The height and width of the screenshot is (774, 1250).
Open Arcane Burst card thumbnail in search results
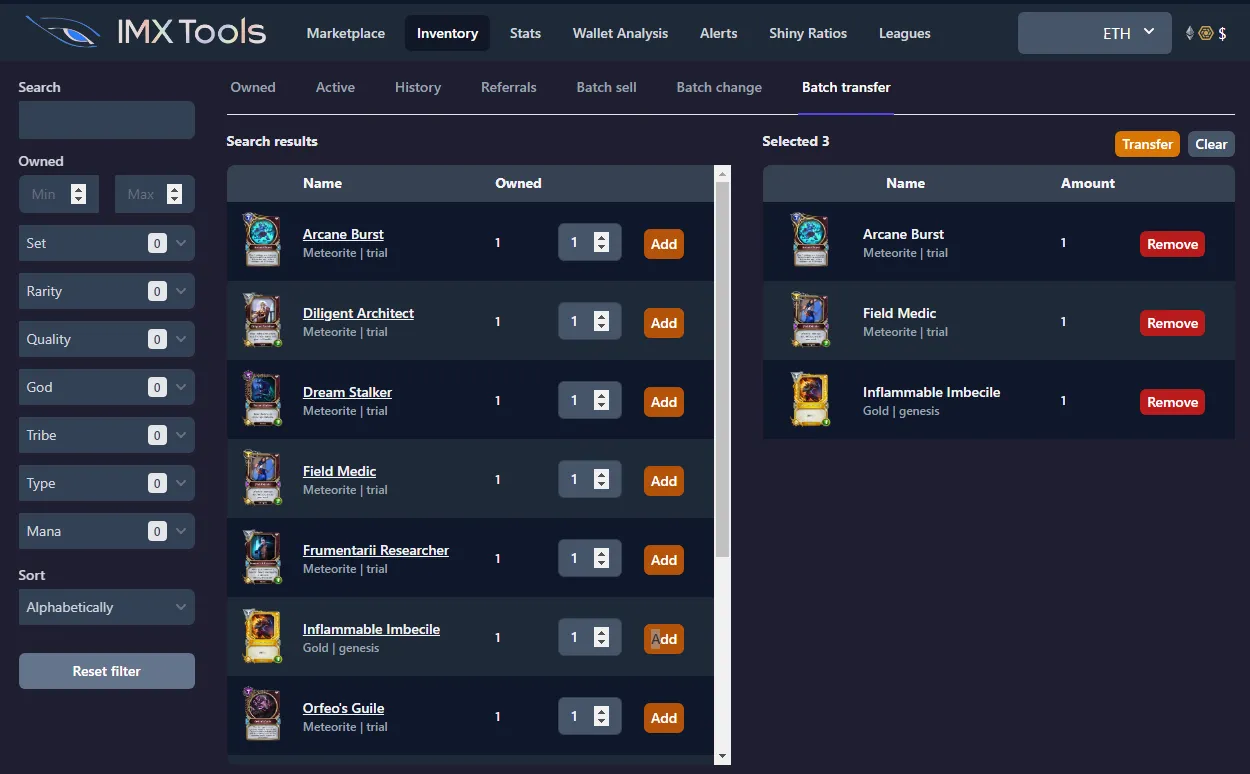point(262,241)
